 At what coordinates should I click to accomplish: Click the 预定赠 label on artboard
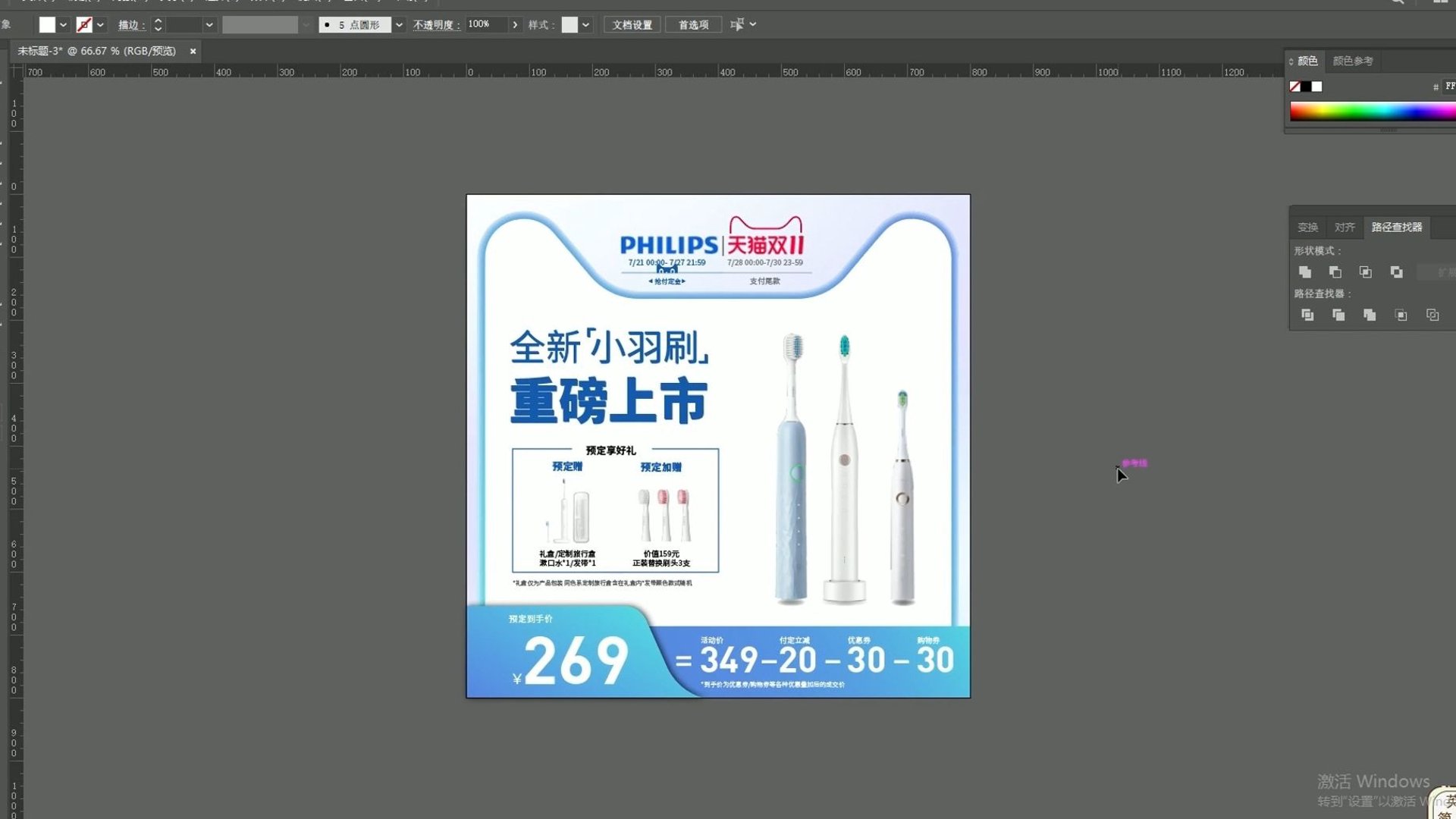pos(567,466)
